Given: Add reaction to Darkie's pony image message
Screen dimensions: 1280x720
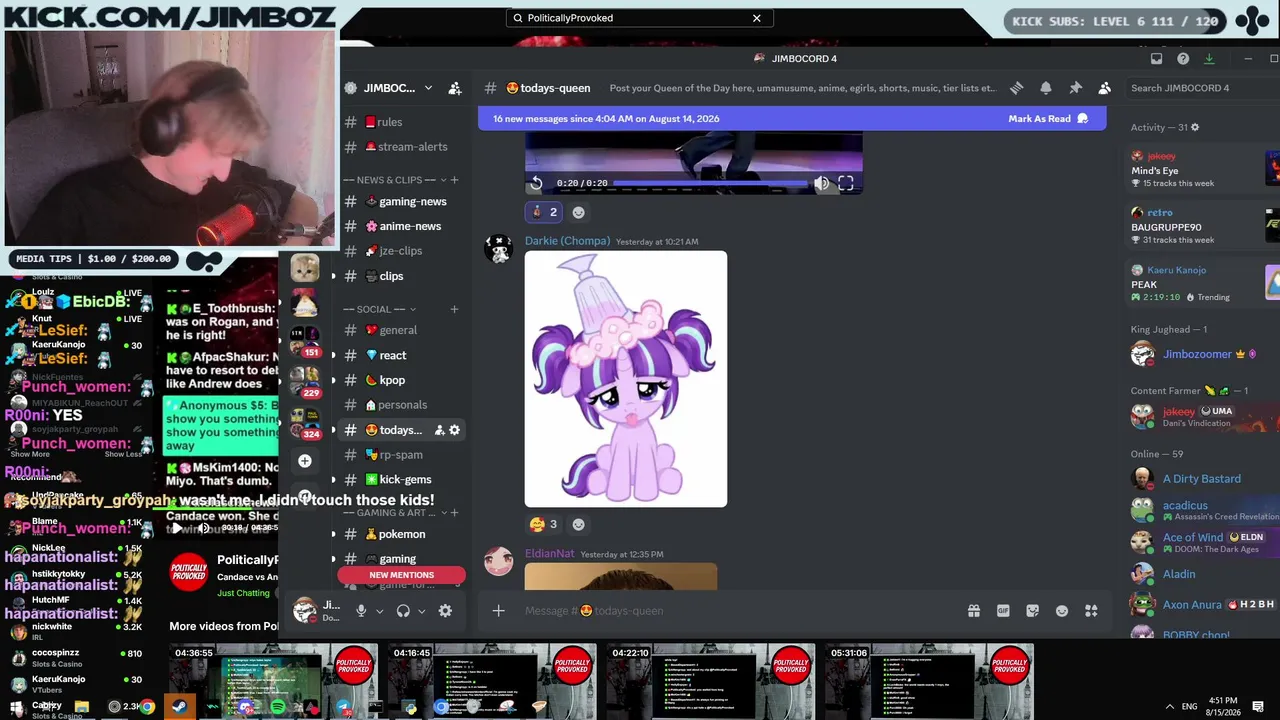Looking at the screenshot, I should click(578, 524).
